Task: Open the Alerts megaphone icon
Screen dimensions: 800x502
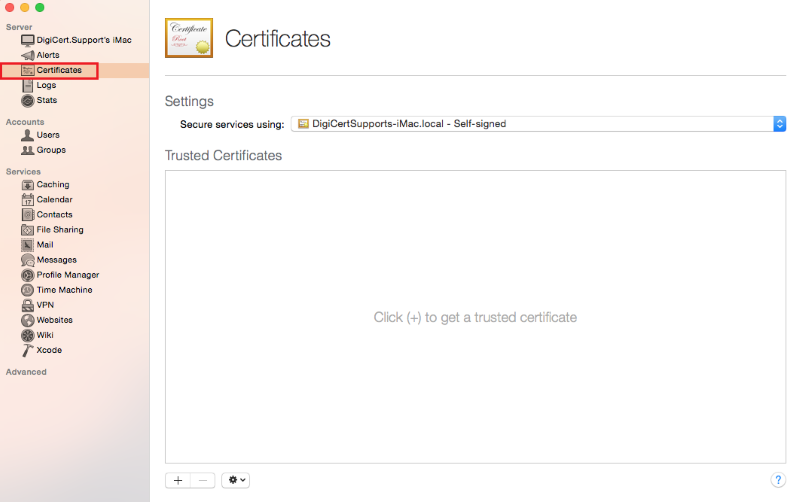Action: (x=28, y=55)
